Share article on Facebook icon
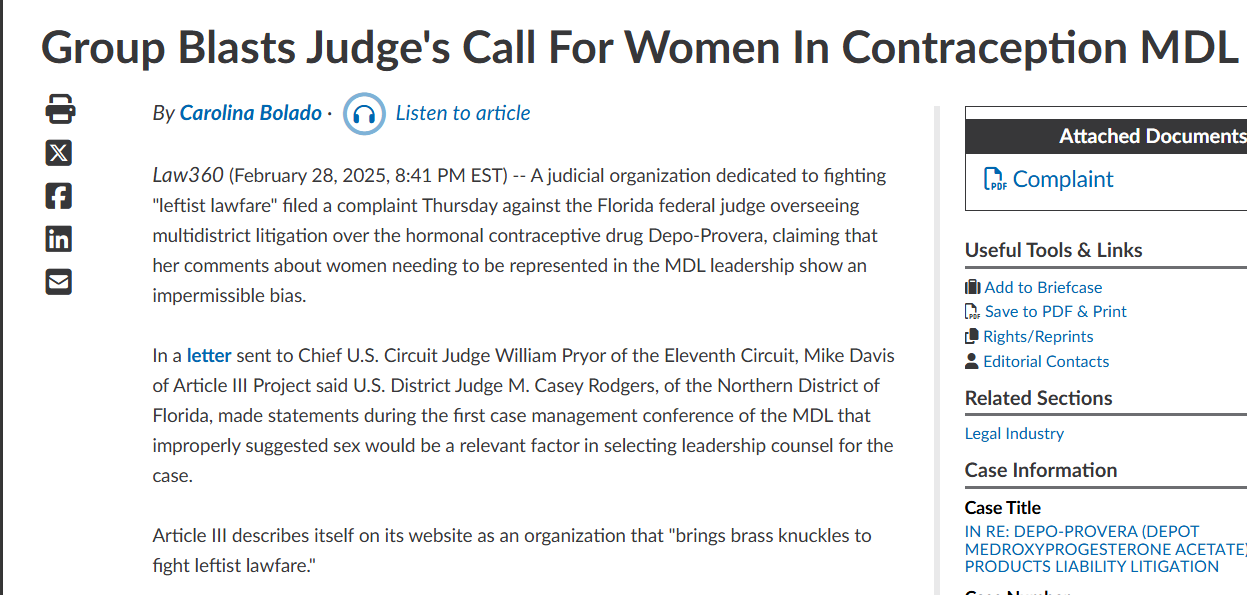Viewport: 1247px width, 595px height. [x=59, y=196]
